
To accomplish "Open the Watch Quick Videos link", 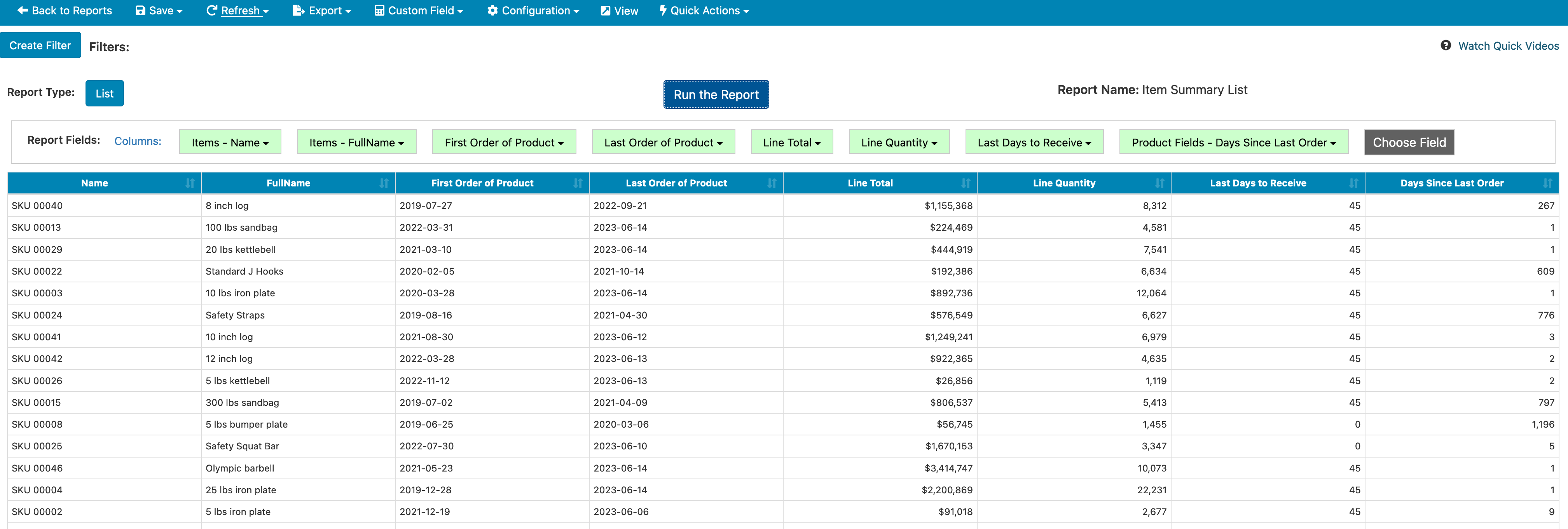I will 1508,45.
